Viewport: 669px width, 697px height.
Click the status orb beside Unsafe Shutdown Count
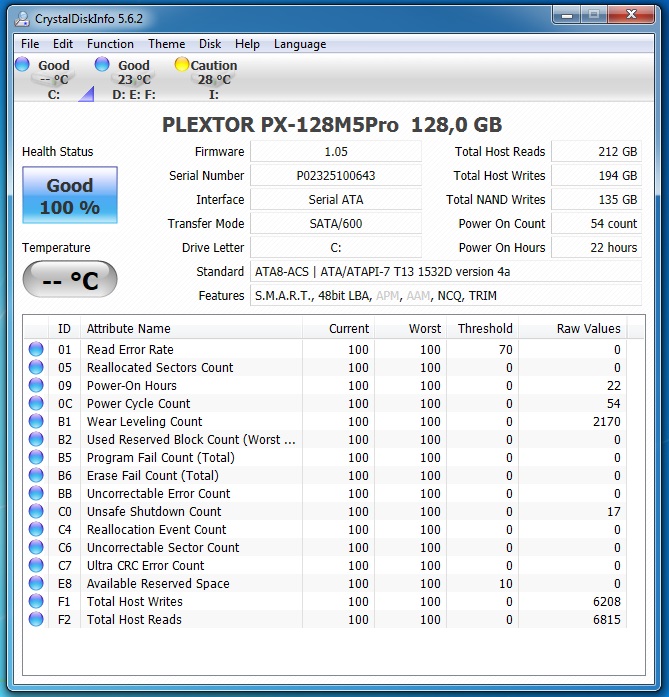tap(37, 512)
